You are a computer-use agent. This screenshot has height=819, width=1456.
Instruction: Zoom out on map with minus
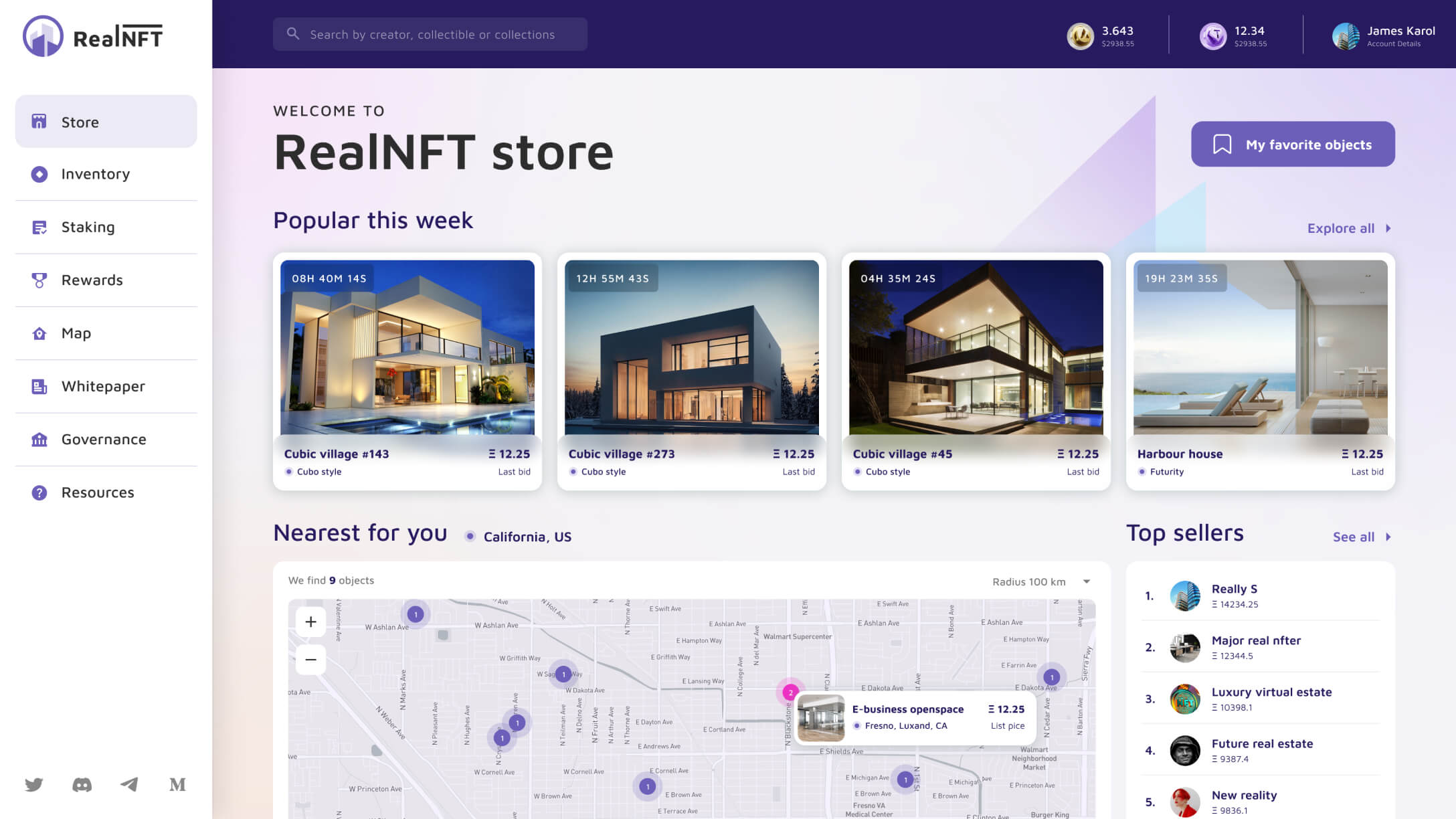click(x=310, y=660)
